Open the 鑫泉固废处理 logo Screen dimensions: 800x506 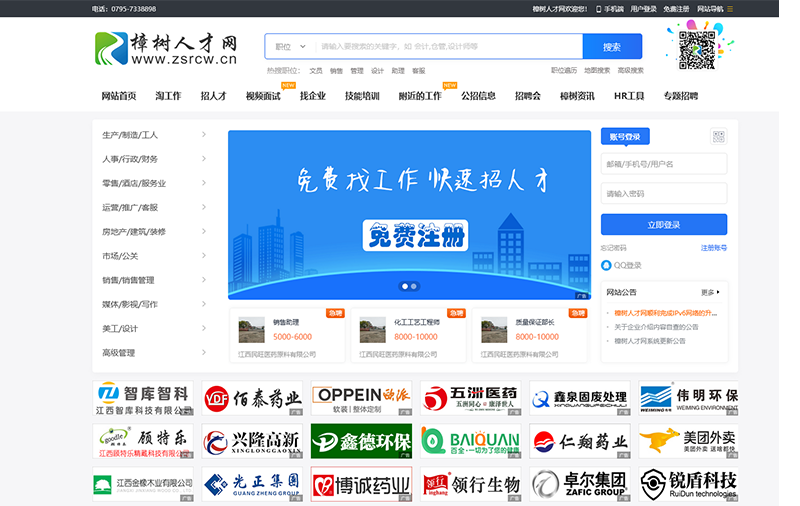click(580, 398)
